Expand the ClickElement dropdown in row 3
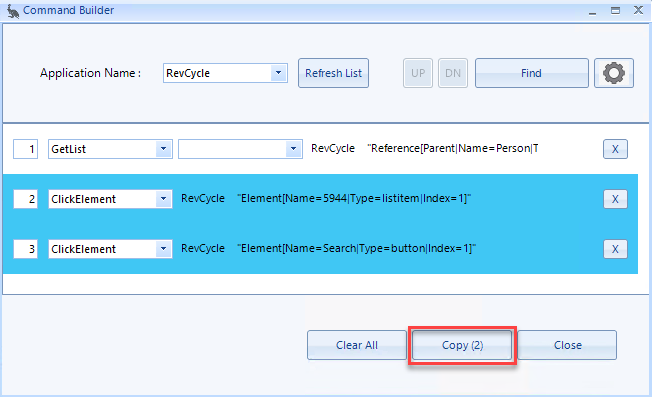This screenshot has width=652, height=397. coord(163,249)
